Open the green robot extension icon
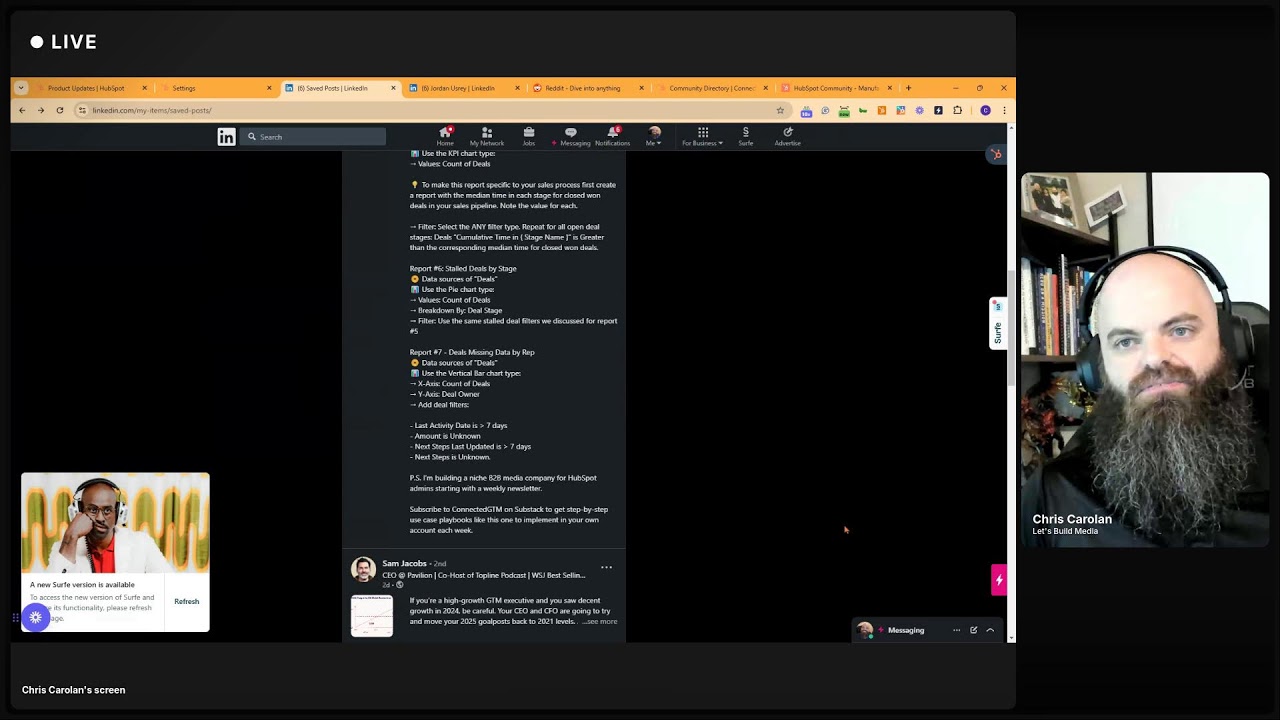This screenshot has width=1280, height=720. click(844, 111)
